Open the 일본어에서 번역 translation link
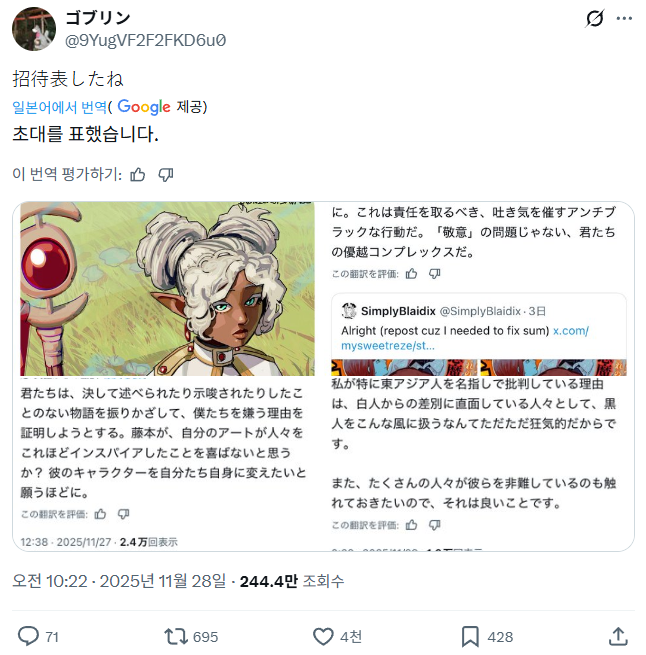This screenshot has height=655, width=646. pos(60,107)
